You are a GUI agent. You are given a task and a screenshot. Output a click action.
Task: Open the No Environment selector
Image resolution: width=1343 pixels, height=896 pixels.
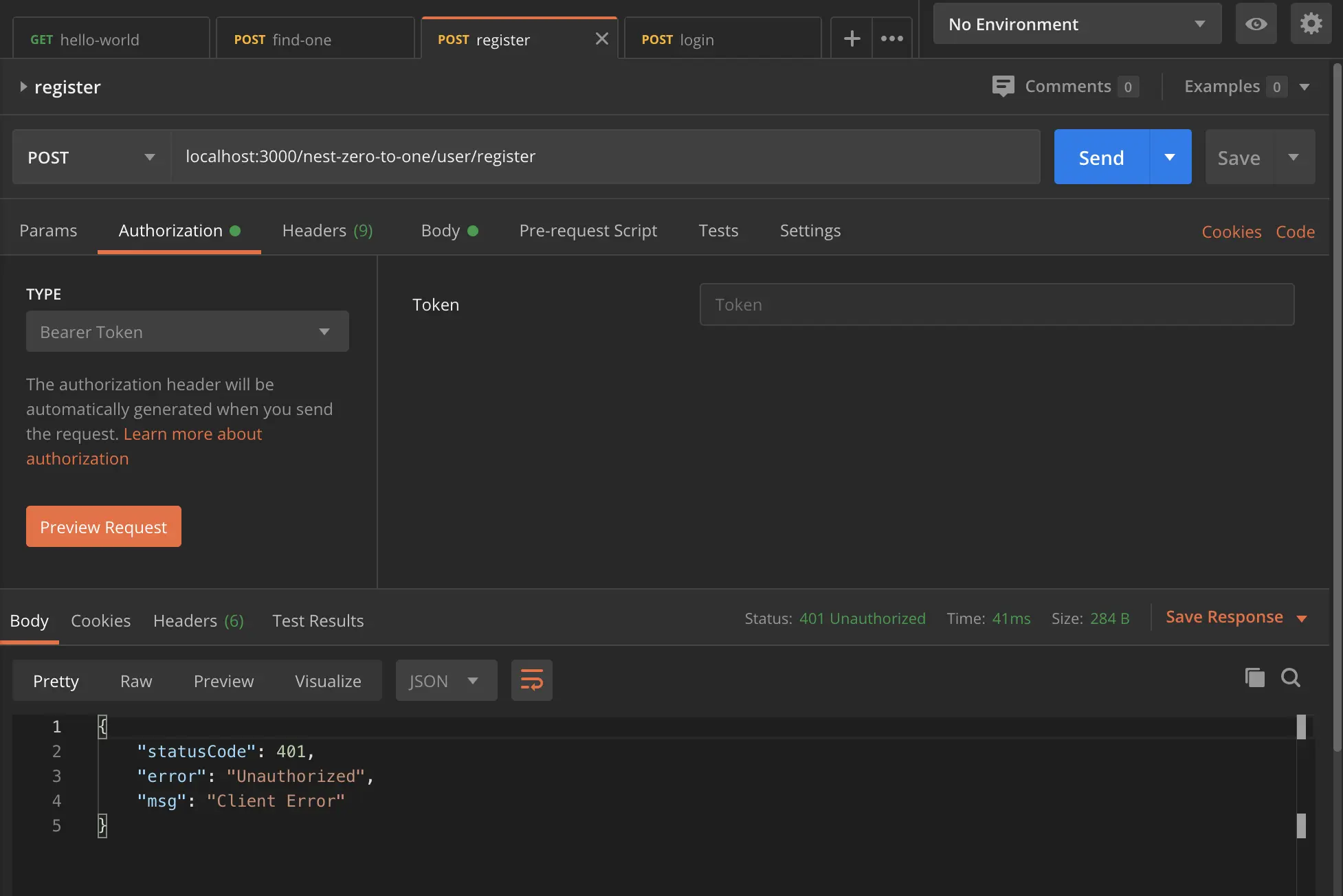[x=1076, y=24]
